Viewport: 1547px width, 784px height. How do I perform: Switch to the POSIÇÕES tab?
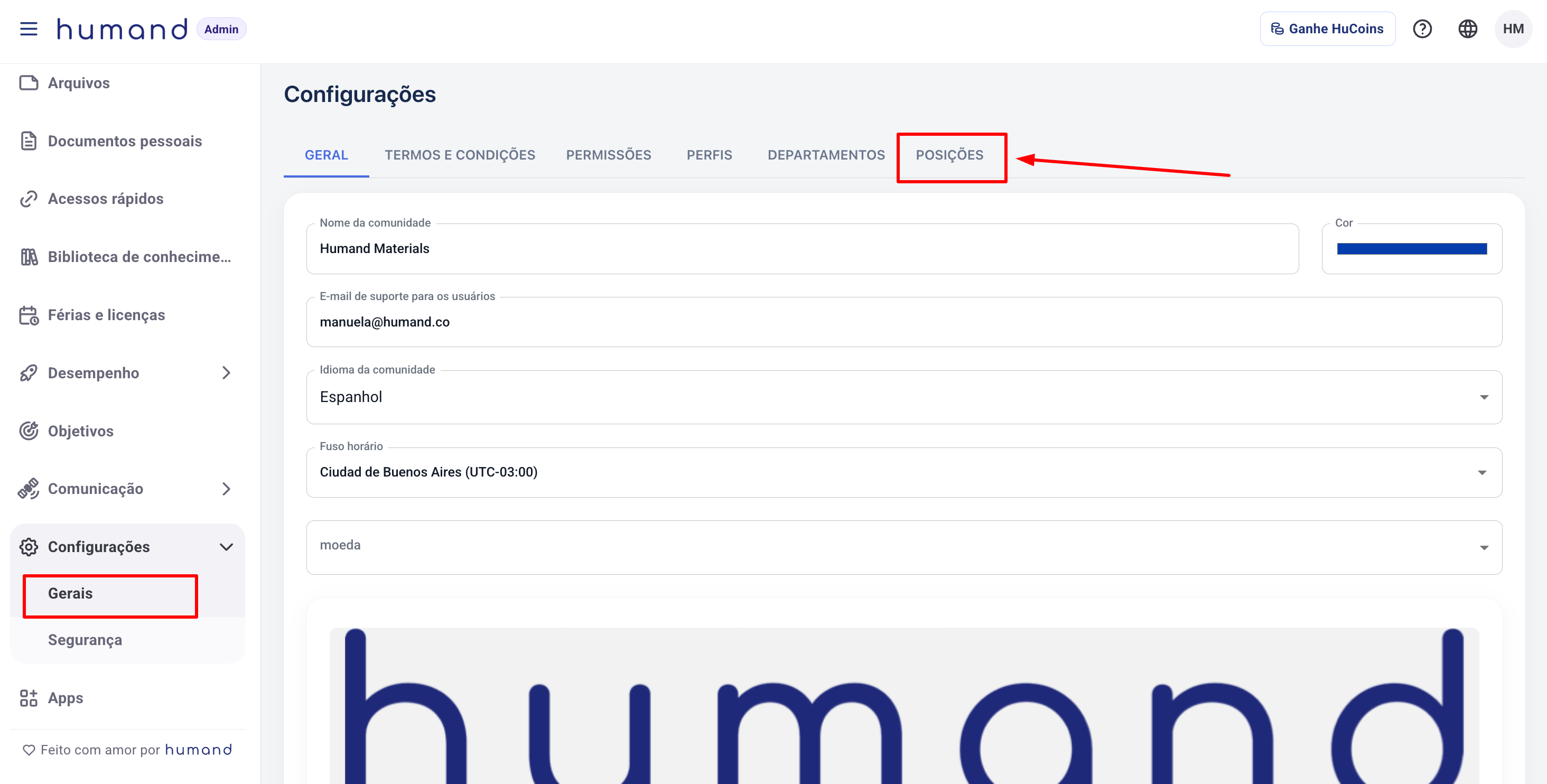tap(949, 155)
